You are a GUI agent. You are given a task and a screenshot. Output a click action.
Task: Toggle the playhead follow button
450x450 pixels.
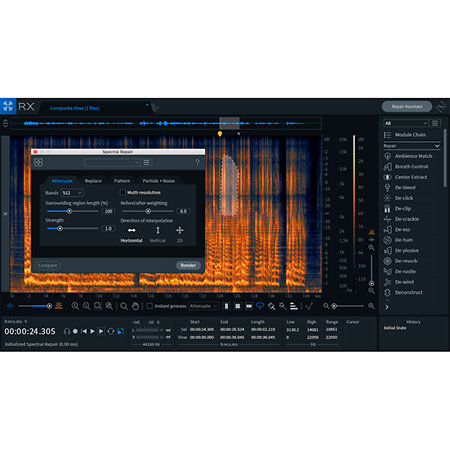[x=121, y=331]
